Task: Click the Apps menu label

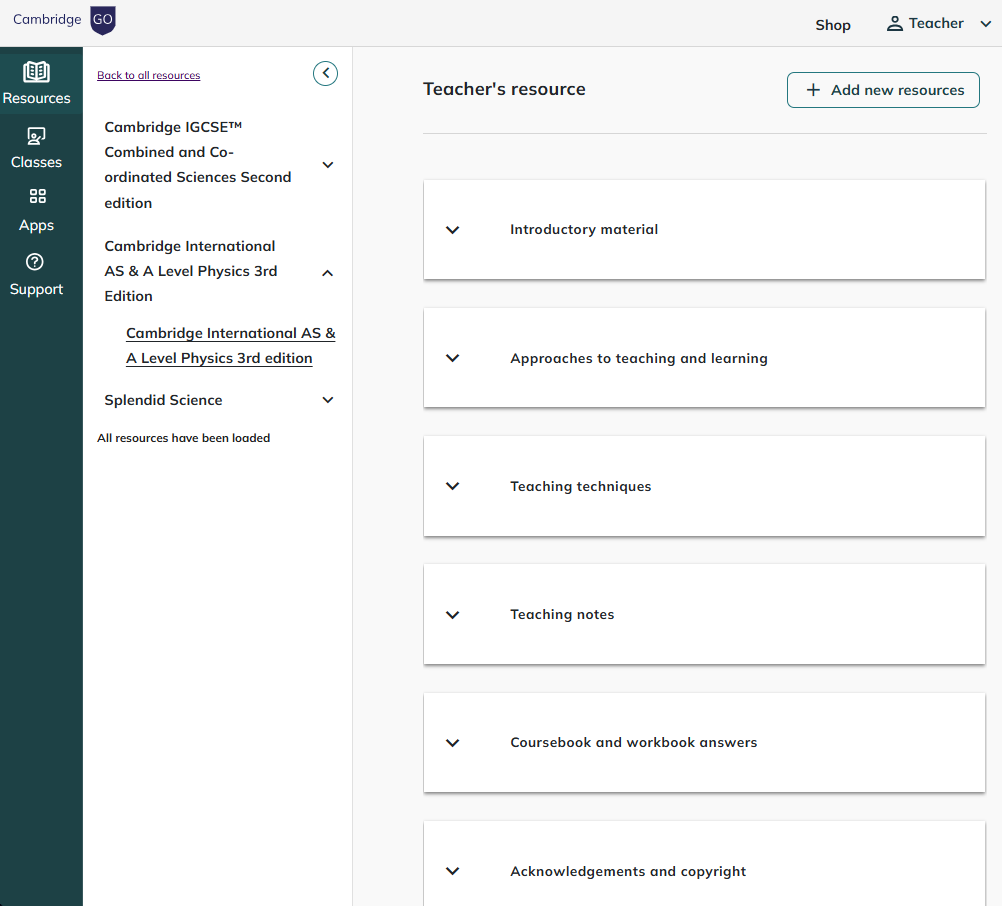Action: 36,226
